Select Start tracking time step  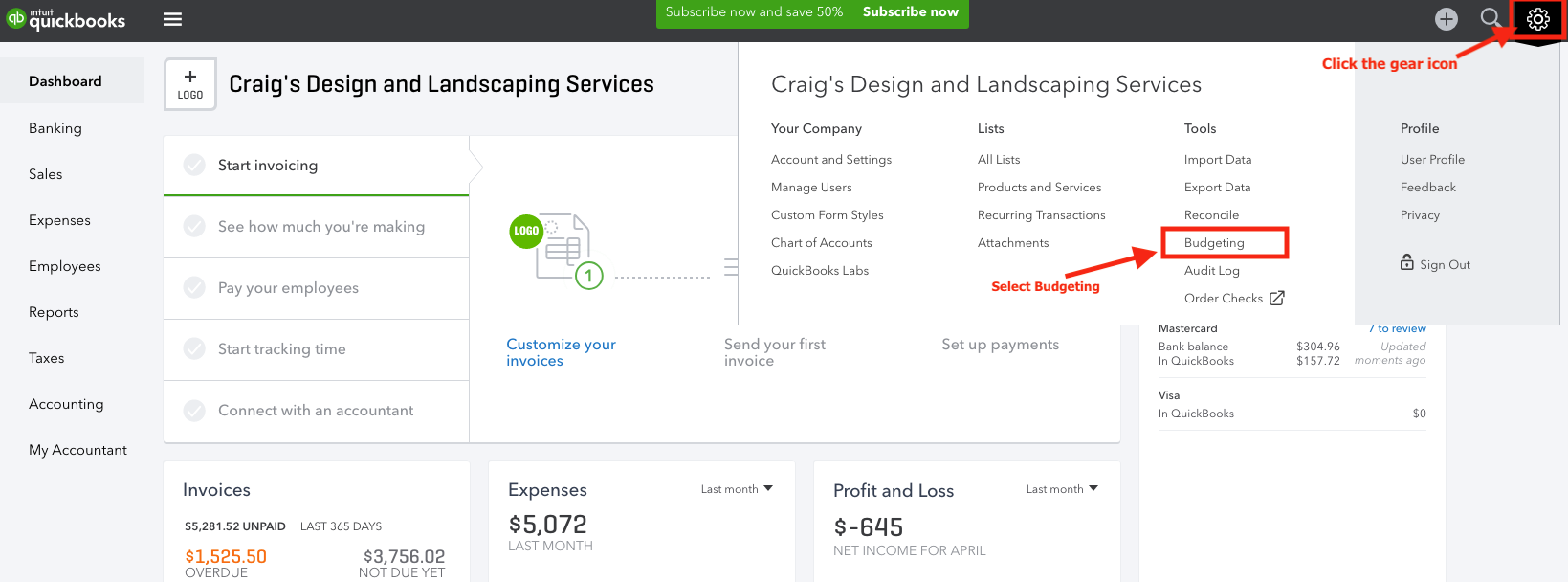click(x=317, y=349)
